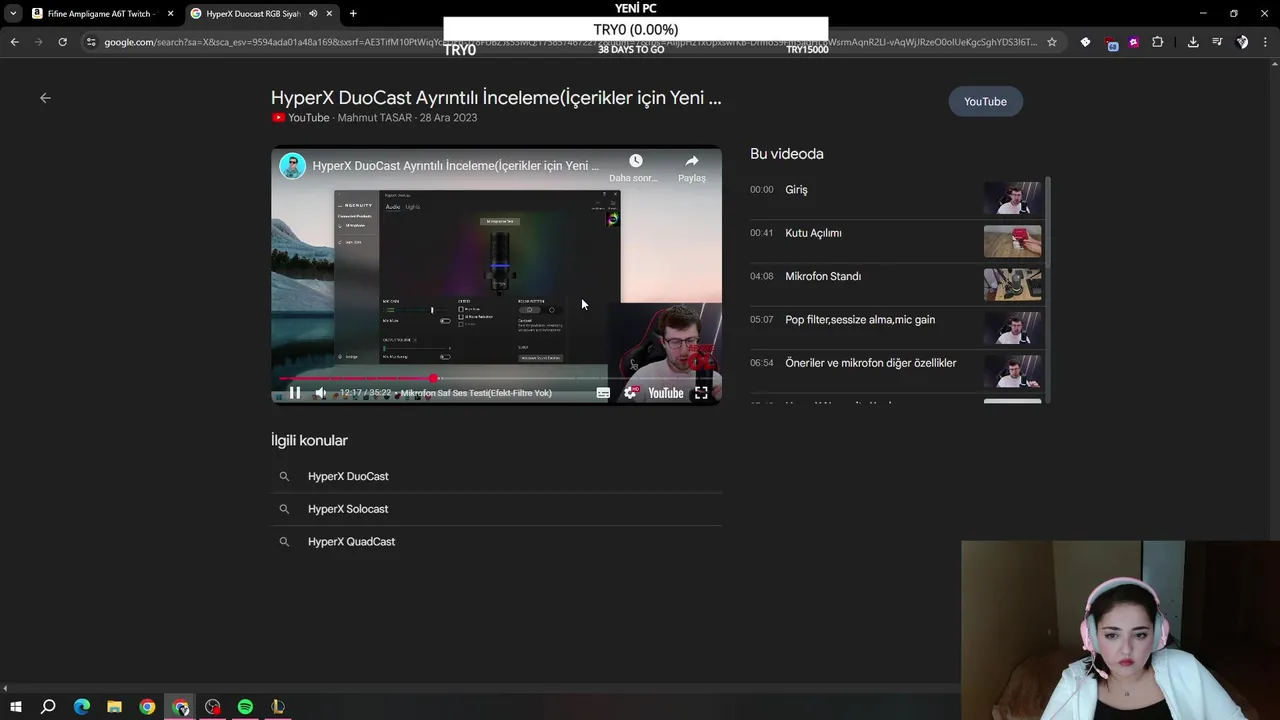Bookmark this page with the star icon
The width and height of the screenshot is (1280, 720).
(x=1051, y=42)
